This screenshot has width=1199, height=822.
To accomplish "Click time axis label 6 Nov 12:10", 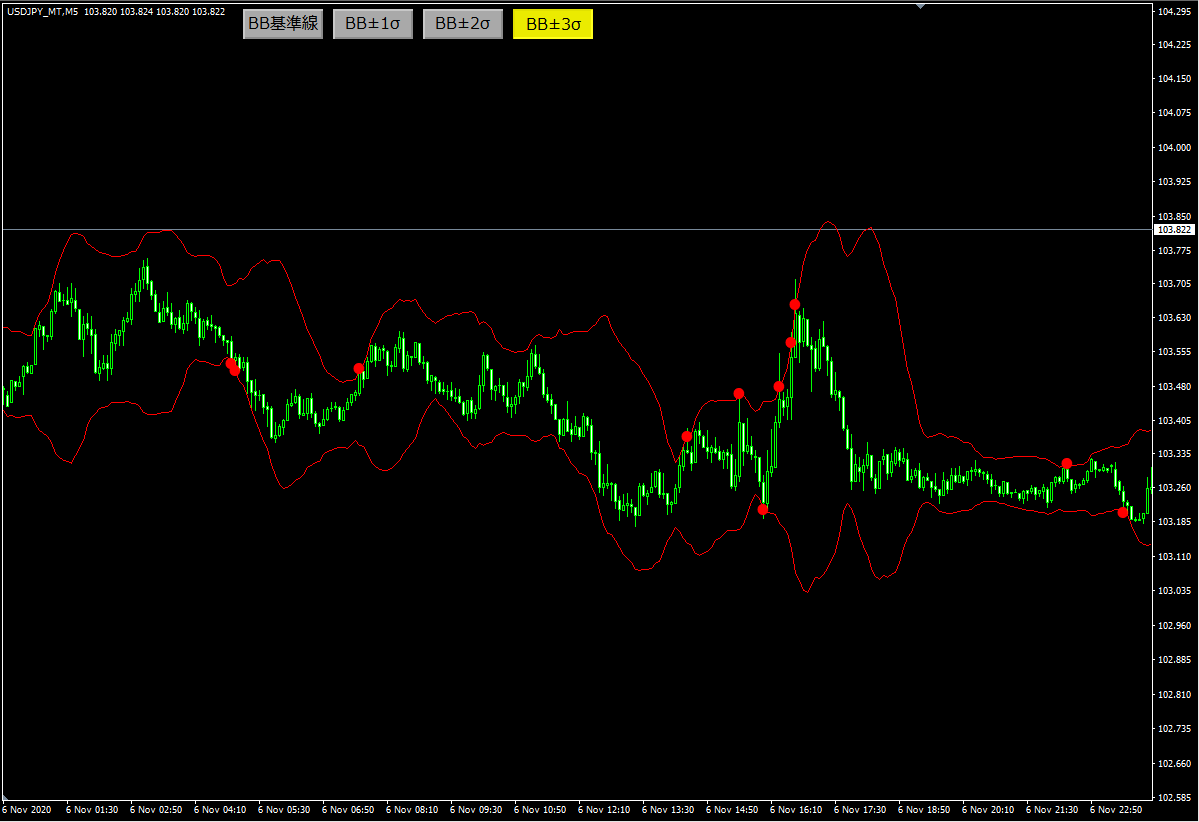I will (604, 809).
